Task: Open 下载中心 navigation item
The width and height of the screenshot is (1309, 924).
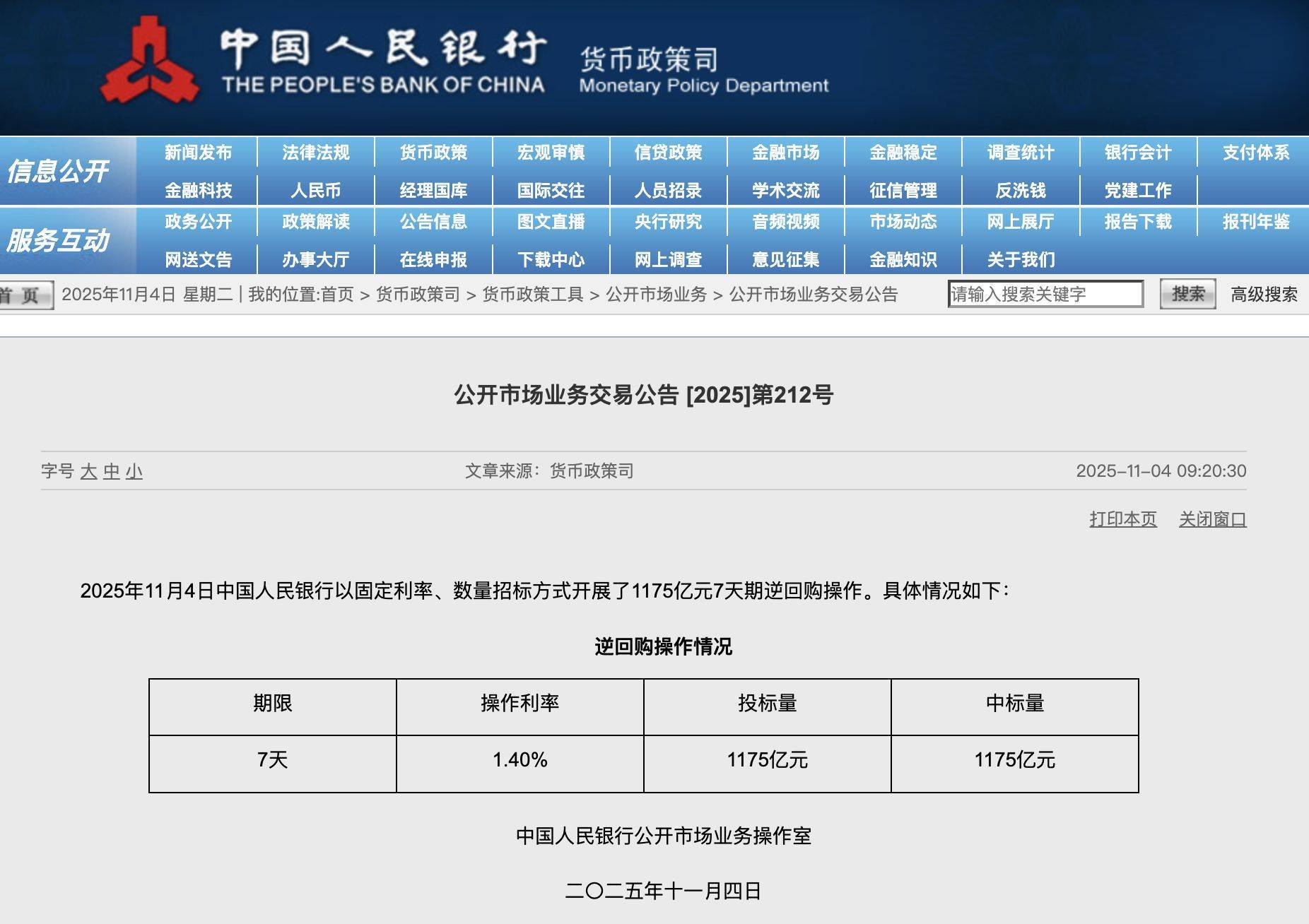Action: pos(551,260)
